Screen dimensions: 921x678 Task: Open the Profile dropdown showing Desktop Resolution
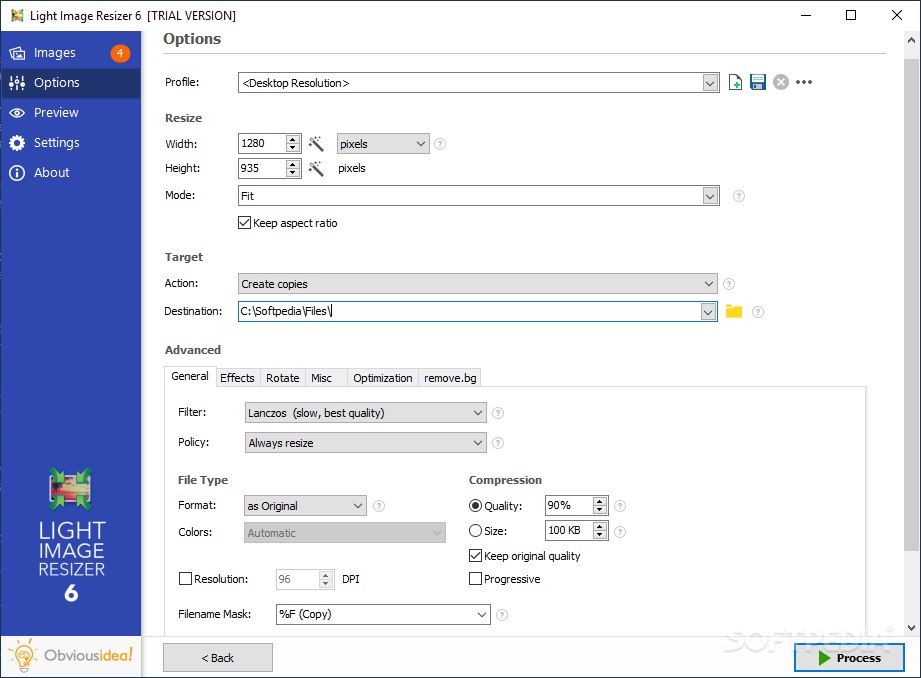click(478, 83)
